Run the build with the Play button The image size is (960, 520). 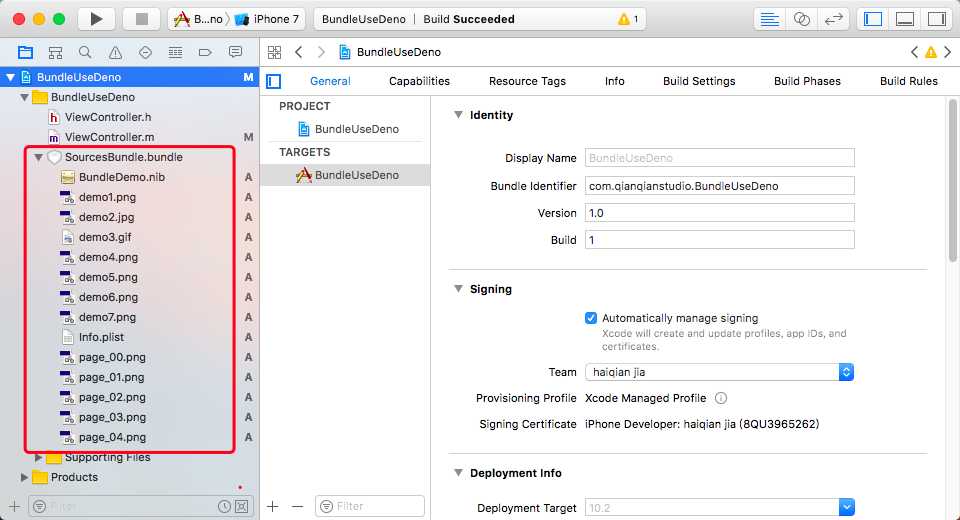(x=96, y=19)
